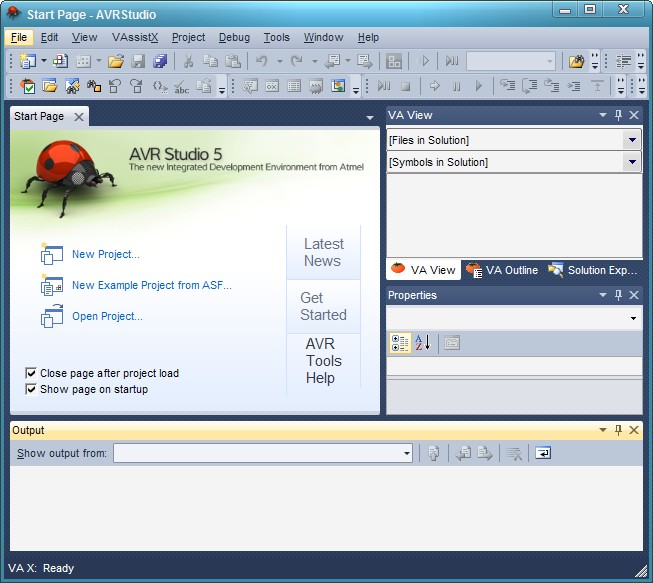The image size is (653, 583).
Task: Open the Latest News section
Action: (324, 252)
